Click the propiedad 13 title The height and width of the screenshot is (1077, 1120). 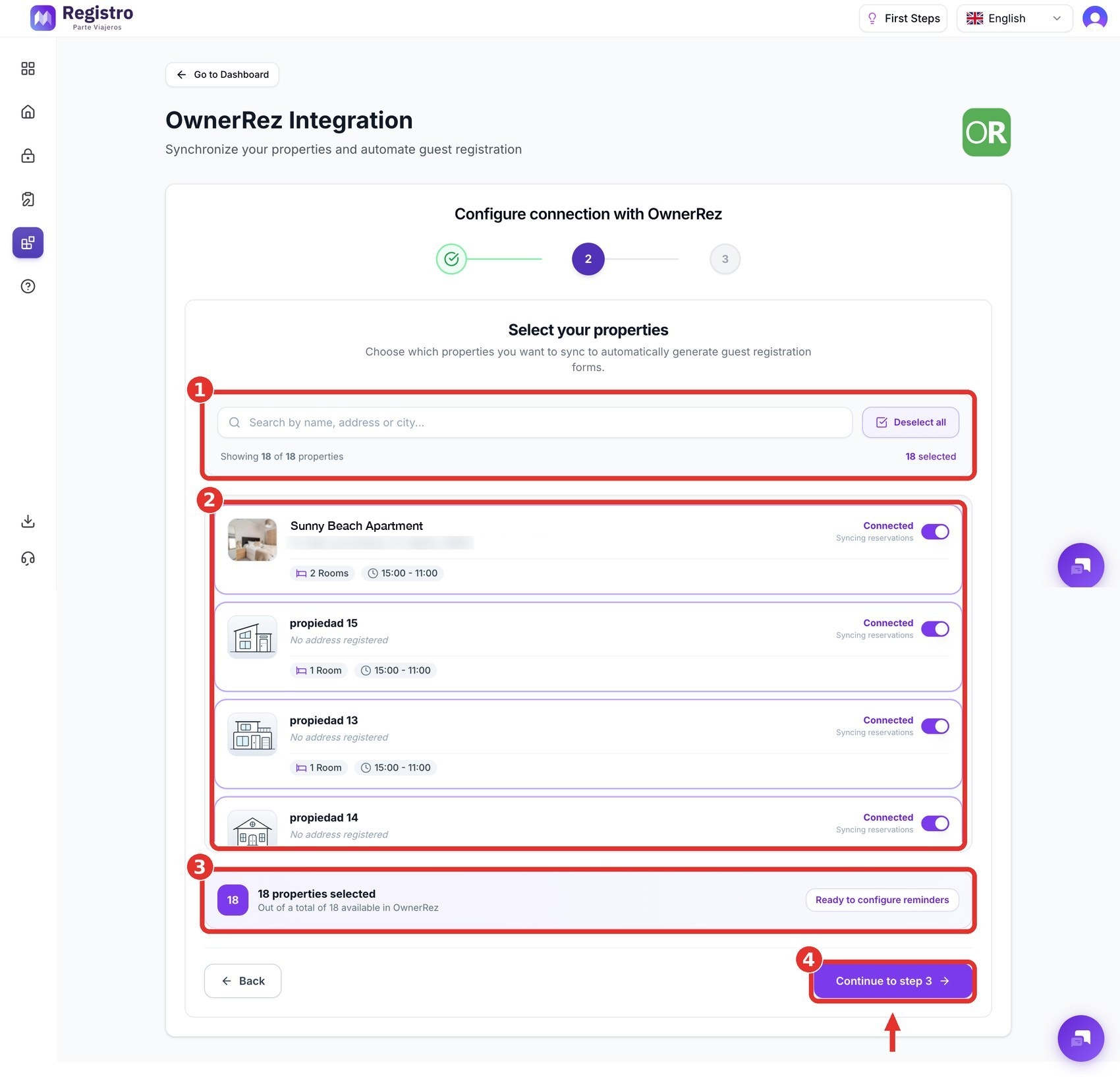tap(323, 720)
